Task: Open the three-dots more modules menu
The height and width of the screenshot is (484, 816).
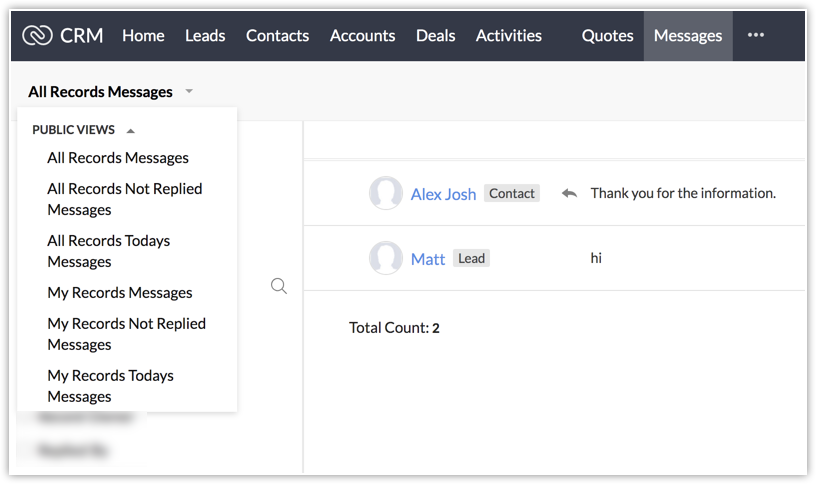Action: pyautogui.click(x=756, y=35)
